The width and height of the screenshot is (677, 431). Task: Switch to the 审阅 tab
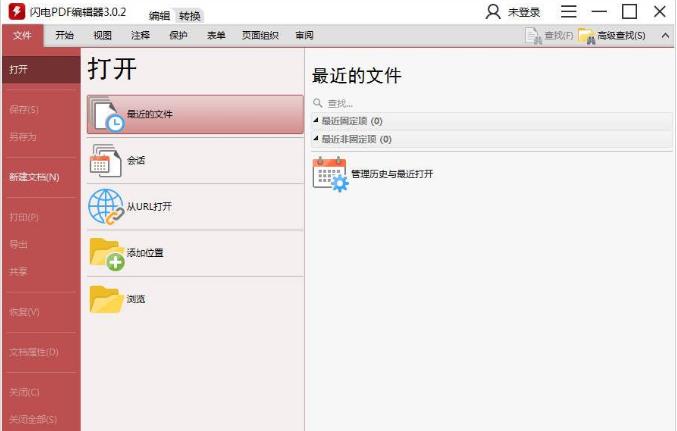coord(304,35)
